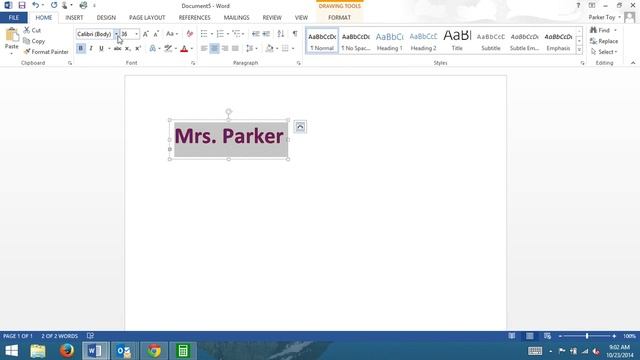
Task: Click Replace in Editing group
Action: coord(604,41)
